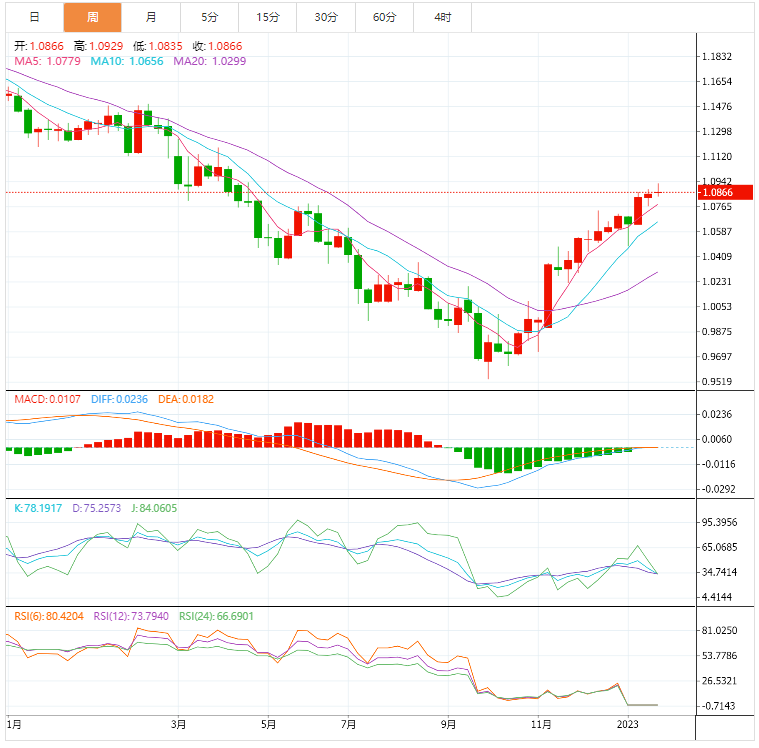This screenshot has height=748, width=759.
Task: Click the RSI(24): 66.6901 label
Action: pyautogui.click(x=216, y=616)
